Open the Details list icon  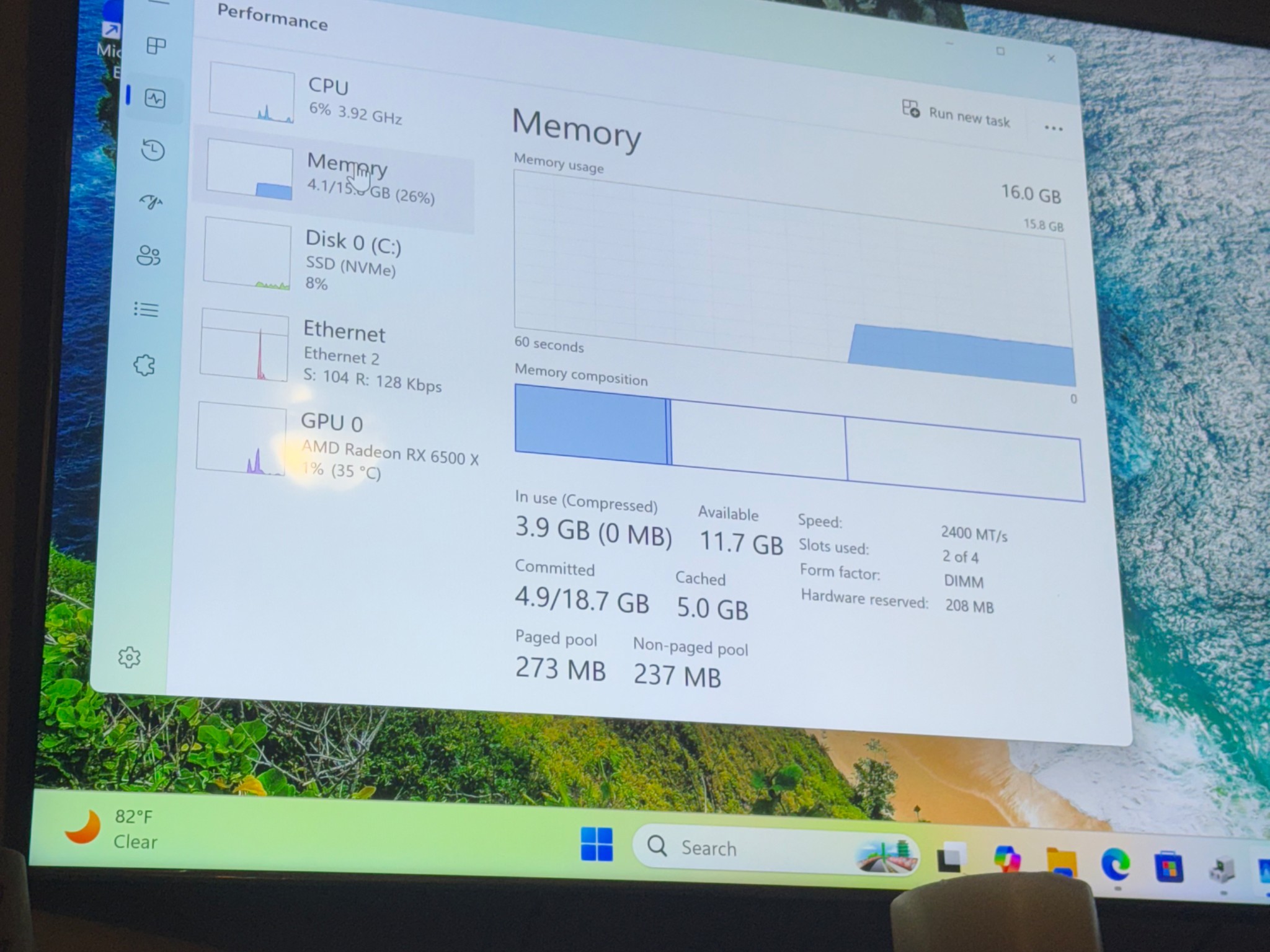click(x=146, y=309)
